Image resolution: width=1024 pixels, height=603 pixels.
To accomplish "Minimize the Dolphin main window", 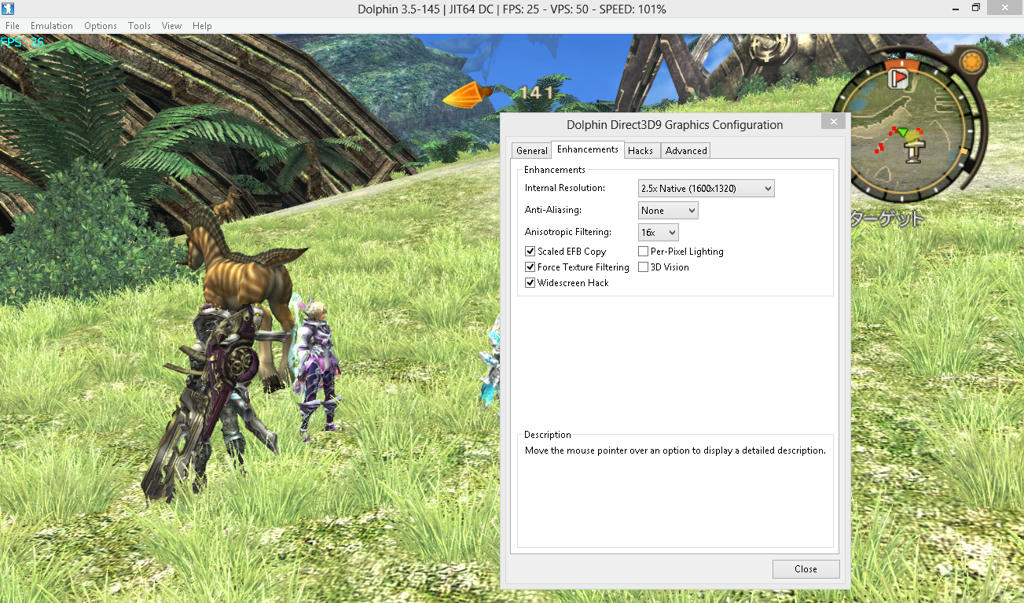I will click(x=955, y=8).
